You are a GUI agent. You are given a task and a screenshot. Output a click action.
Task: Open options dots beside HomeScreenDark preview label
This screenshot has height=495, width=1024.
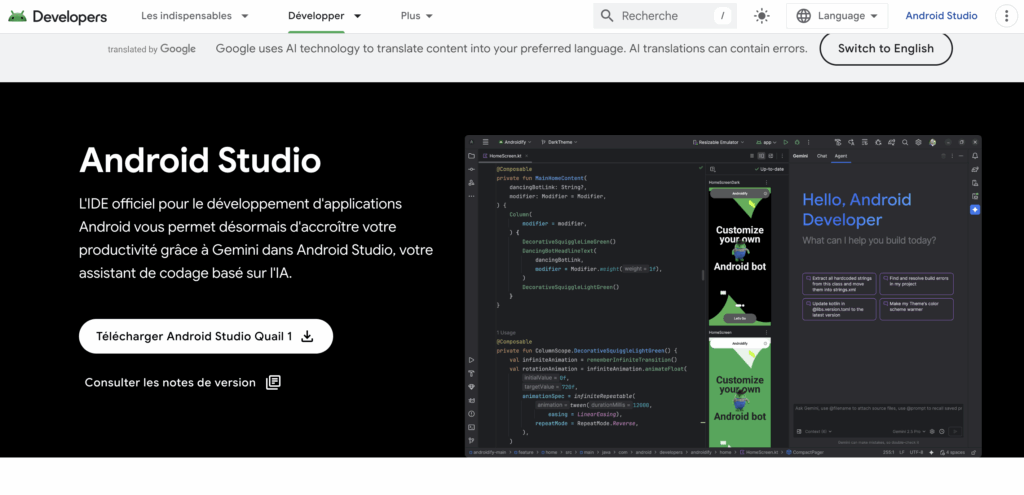(765, 182)
